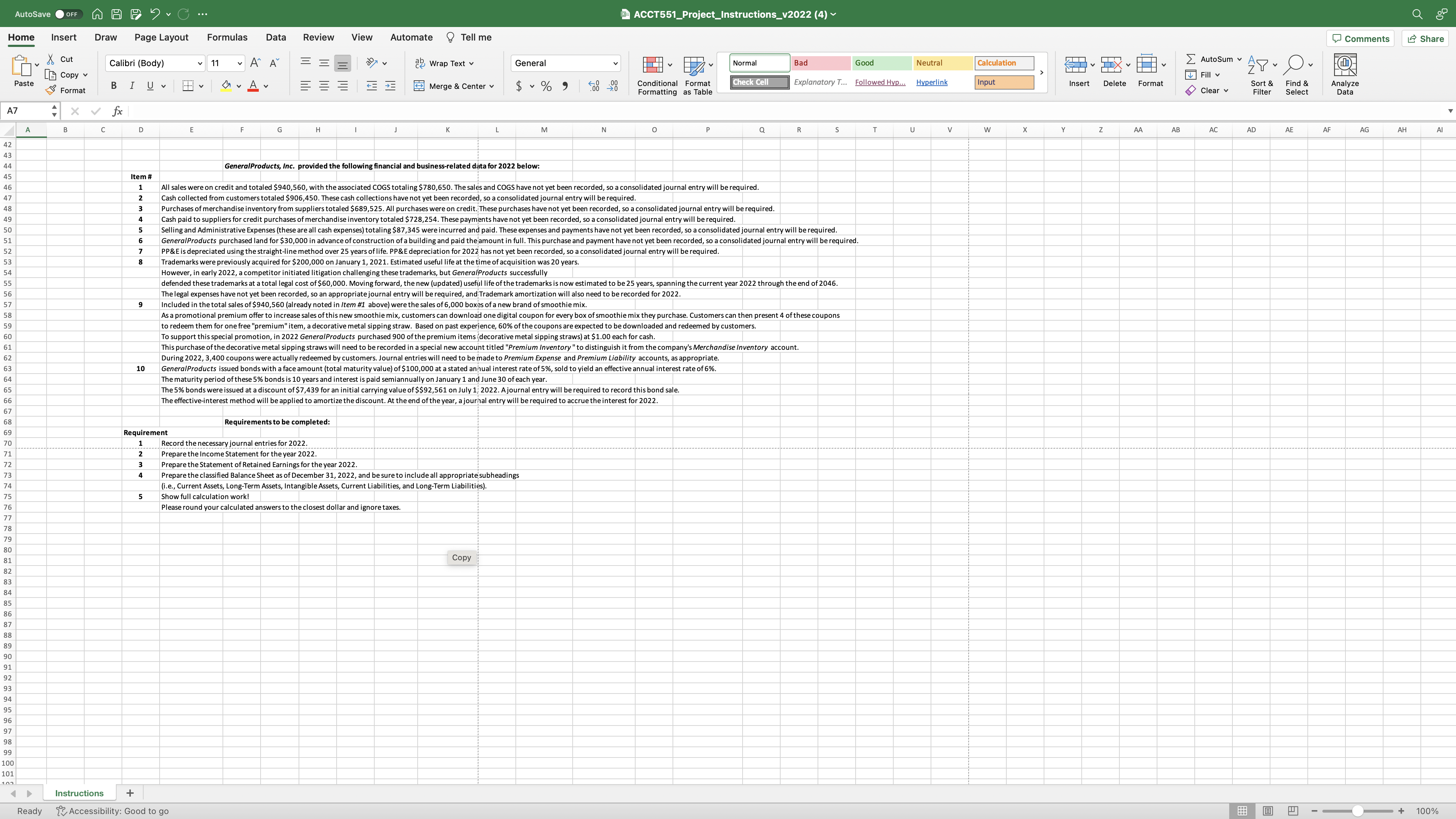
Task: Click the Share button
Action: (1425, 38)
